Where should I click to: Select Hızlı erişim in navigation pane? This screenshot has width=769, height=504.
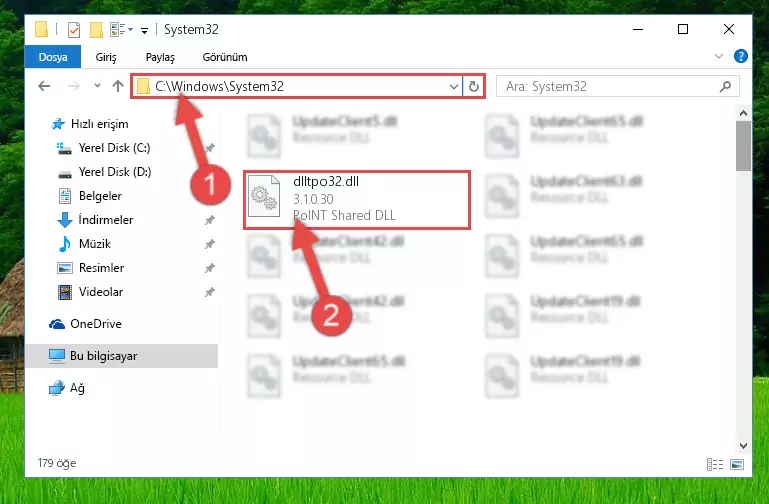(x=90, y=124)
